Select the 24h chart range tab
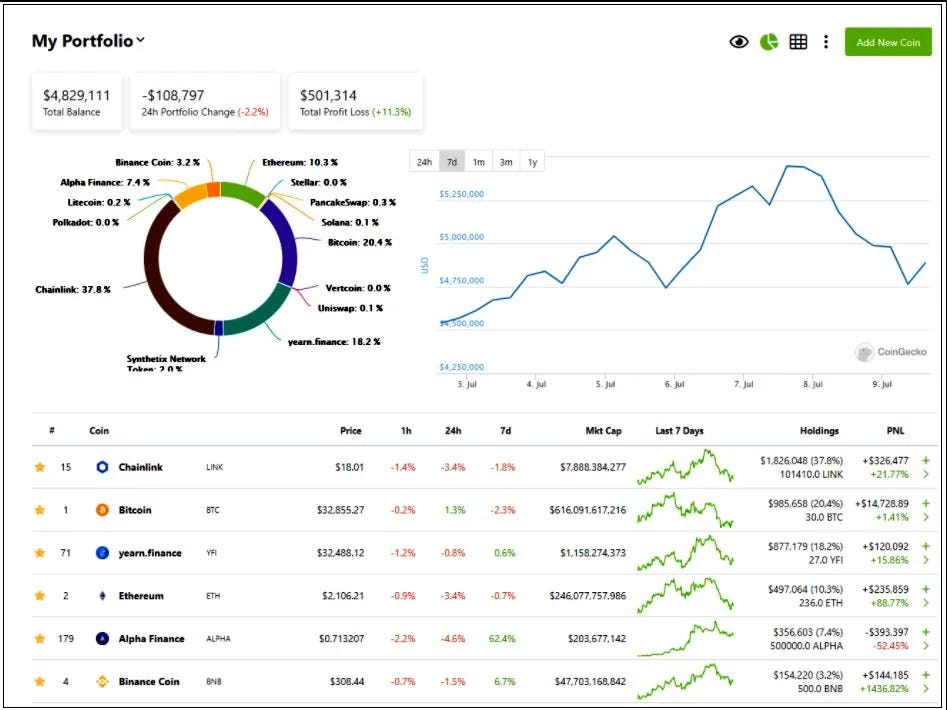 pos(424,162)
